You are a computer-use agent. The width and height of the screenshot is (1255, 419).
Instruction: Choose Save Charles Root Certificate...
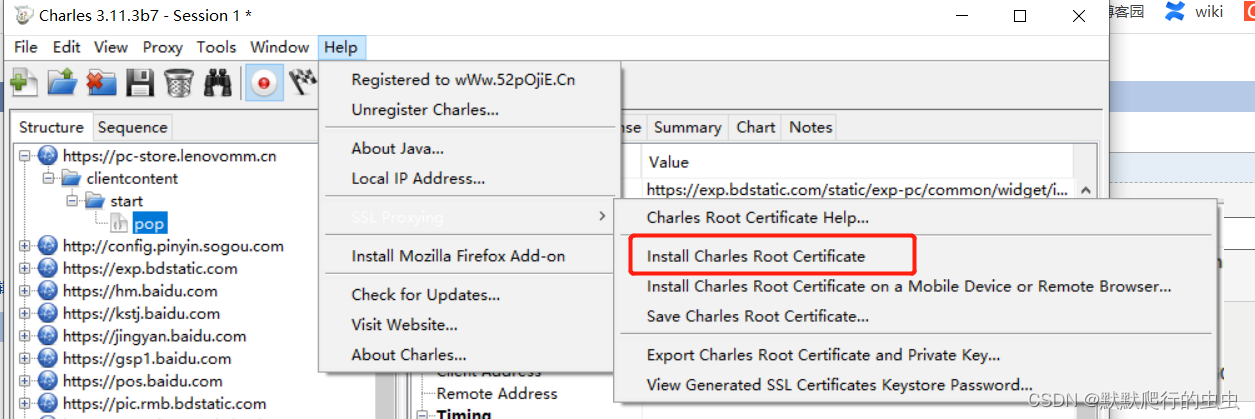pyautogui.click(x=915, y=316)
